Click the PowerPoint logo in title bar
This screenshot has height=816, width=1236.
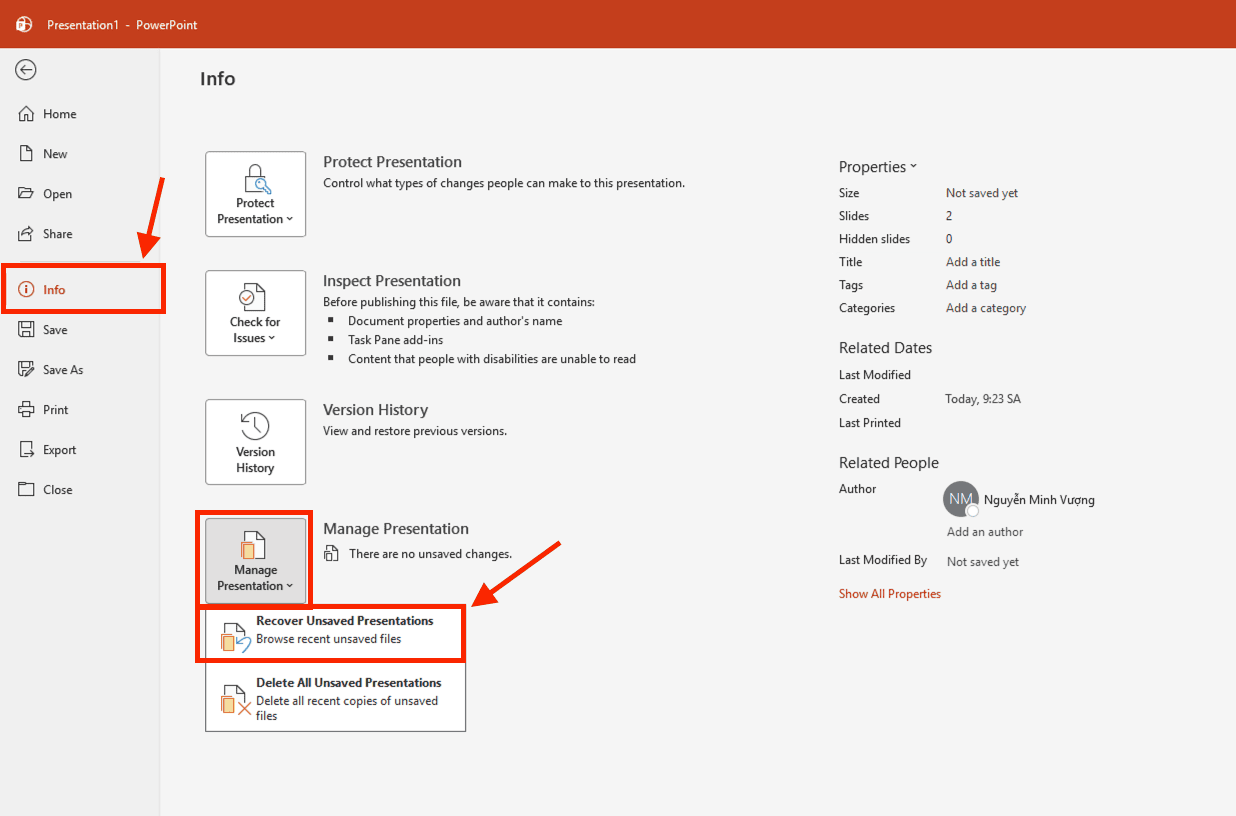point(24,24)
